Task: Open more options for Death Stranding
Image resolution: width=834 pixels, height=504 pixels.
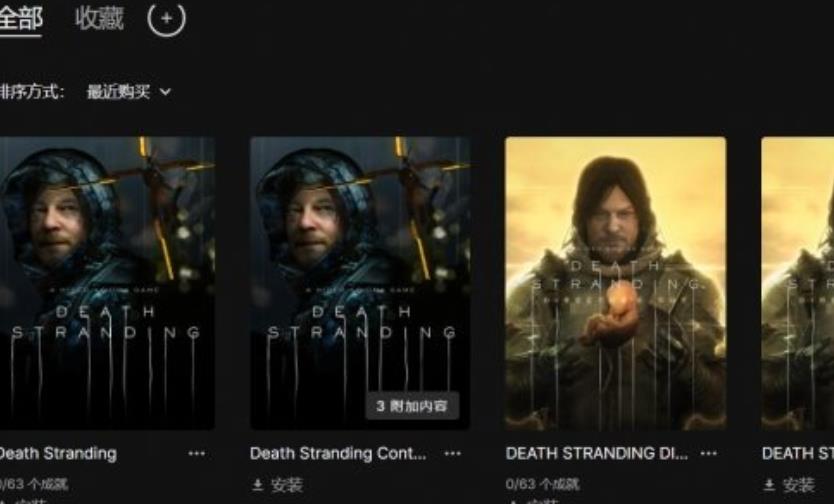Action: (197, 453)
